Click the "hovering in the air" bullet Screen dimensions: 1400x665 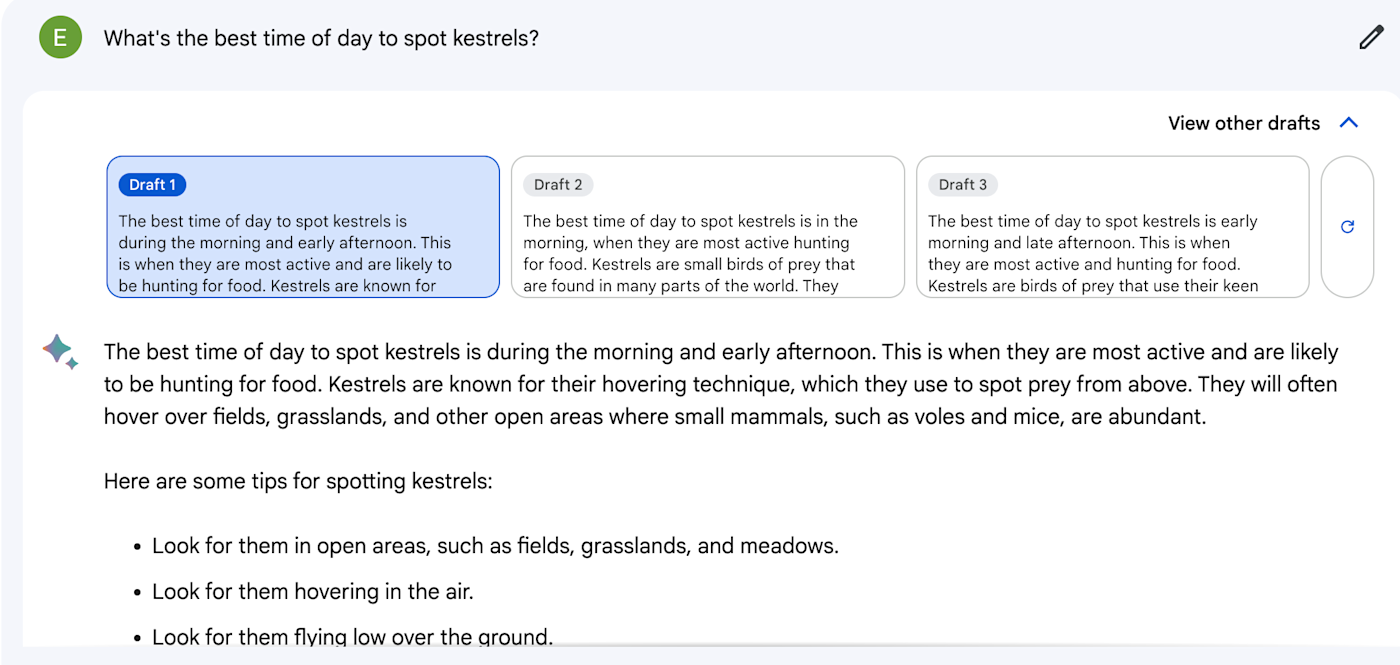[312, 591]
